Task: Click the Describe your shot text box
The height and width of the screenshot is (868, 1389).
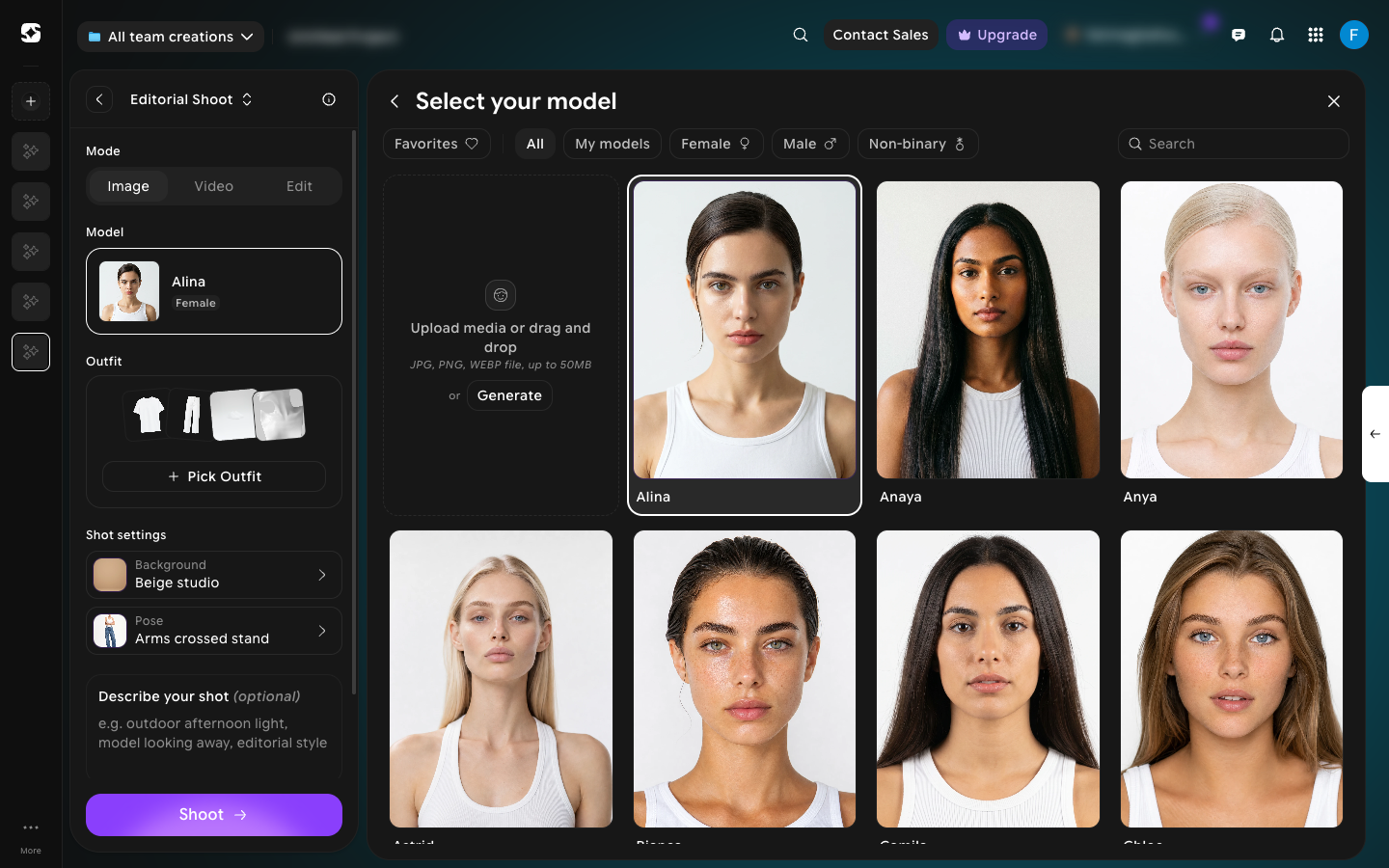Action: (214, 725)
